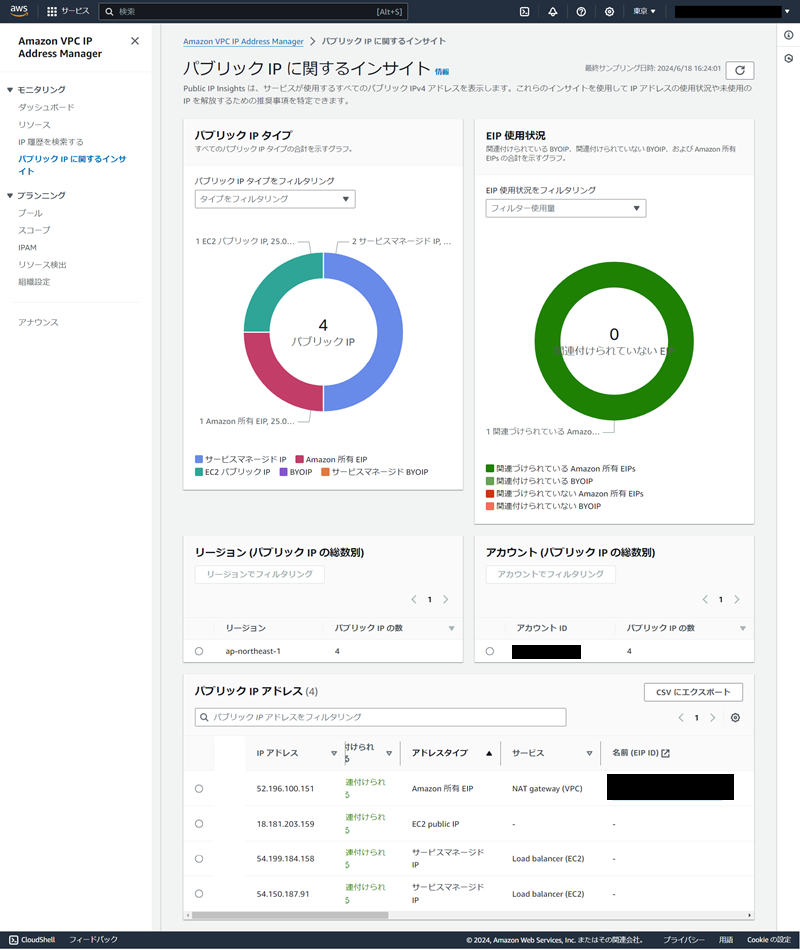Open フィードバック in the footer
This screenshot has height=950, width=800.
(93, 940)
